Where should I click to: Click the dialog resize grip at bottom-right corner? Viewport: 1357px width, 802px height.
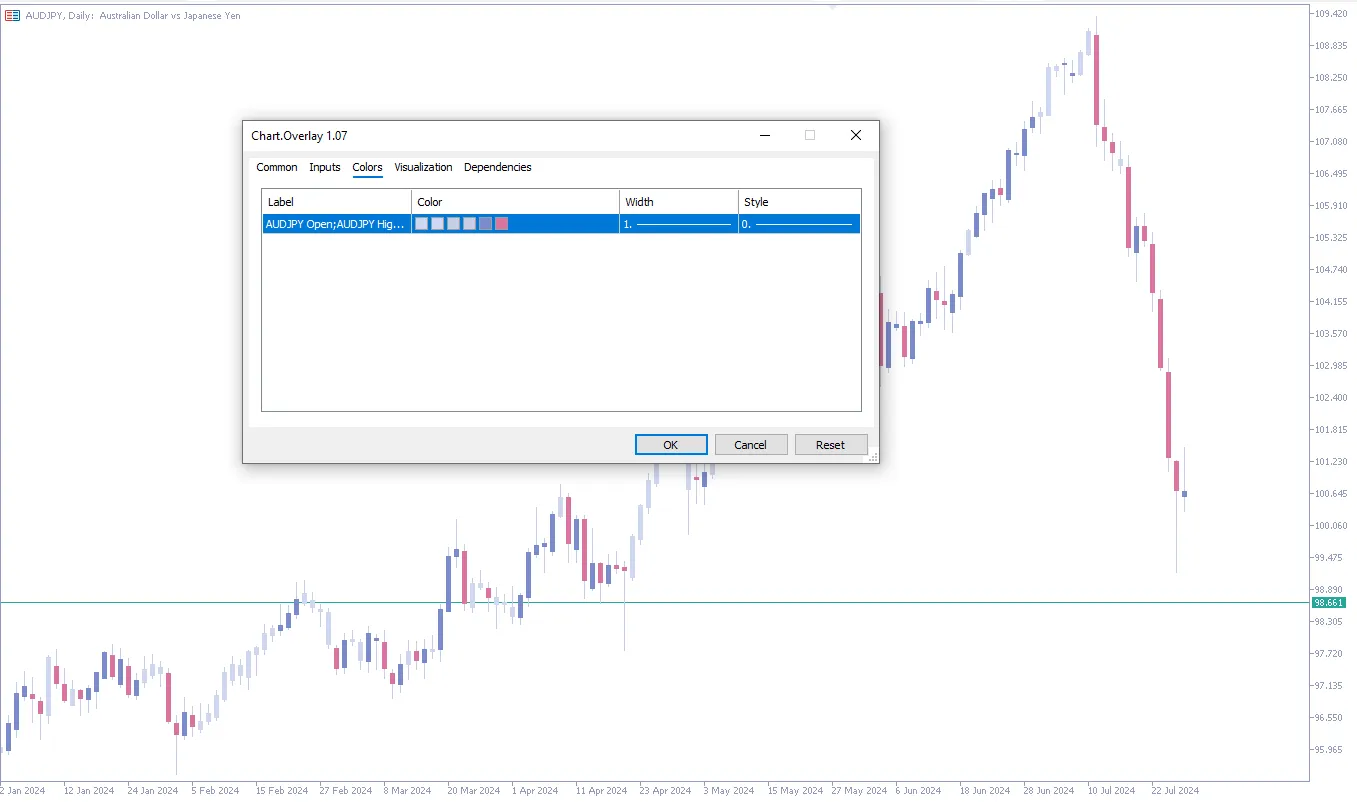coord(873,456)
